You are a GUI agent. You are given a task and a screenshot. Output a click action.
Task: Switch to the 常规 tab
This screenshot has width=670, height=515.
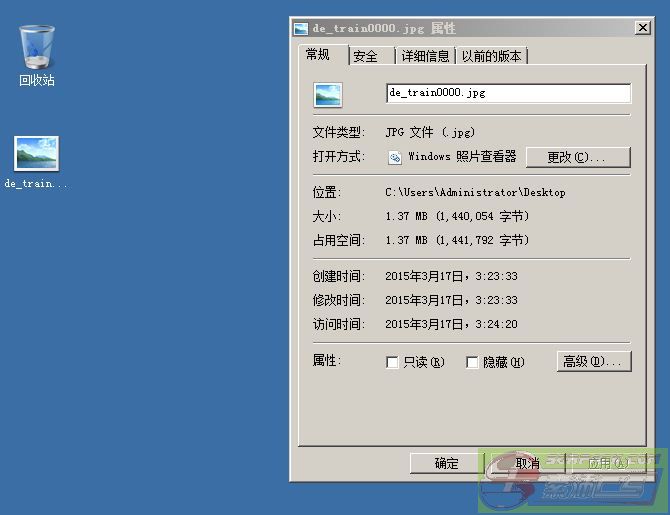point(319,55)
